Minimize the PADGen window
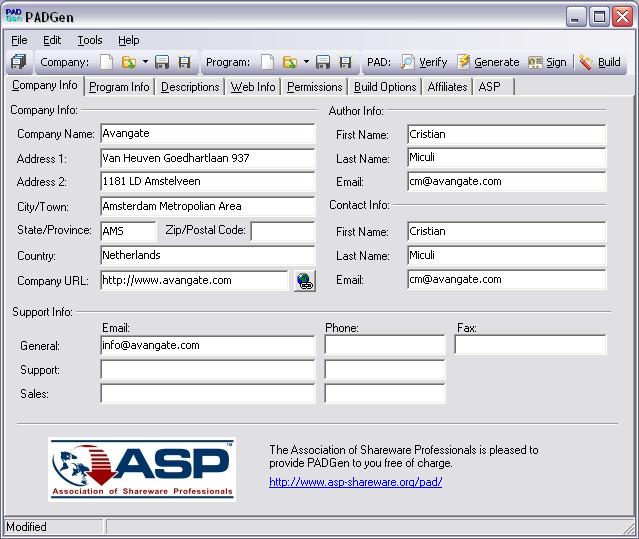 (x=576, y=17)
